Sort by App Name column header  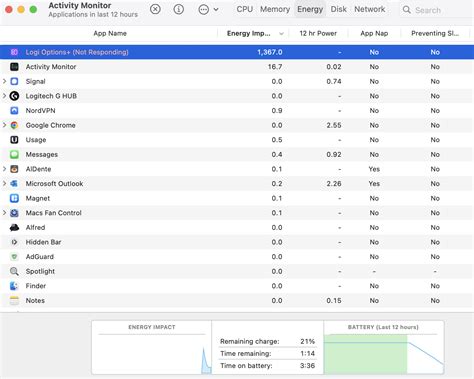tap(110, 33)
